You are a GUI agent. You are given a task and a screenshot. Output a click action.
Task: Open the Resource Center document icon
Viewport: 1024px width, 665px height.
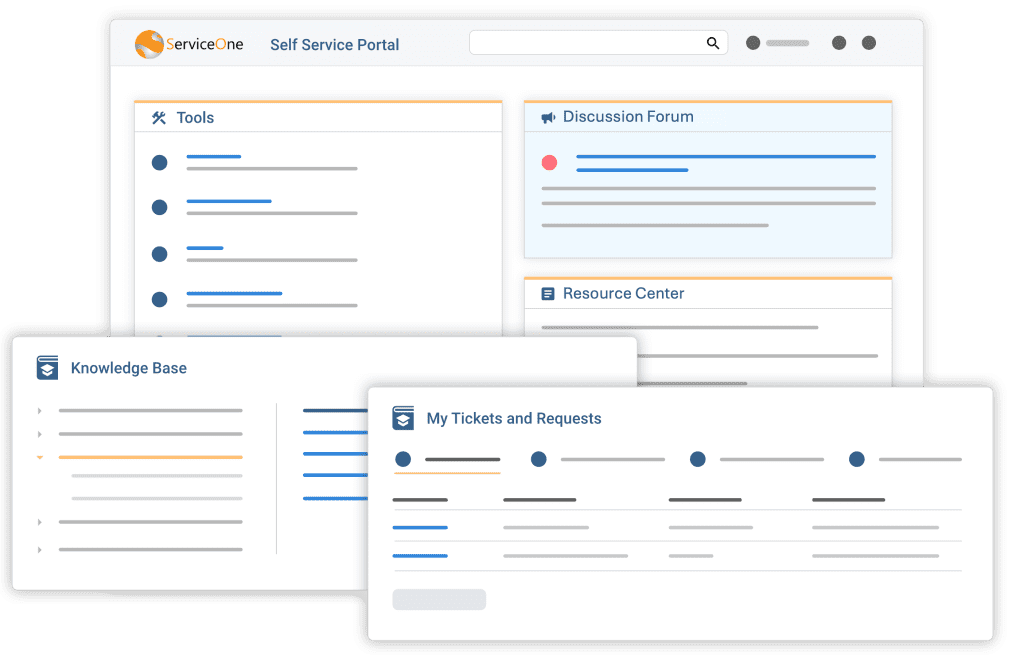tap(547, 293)
